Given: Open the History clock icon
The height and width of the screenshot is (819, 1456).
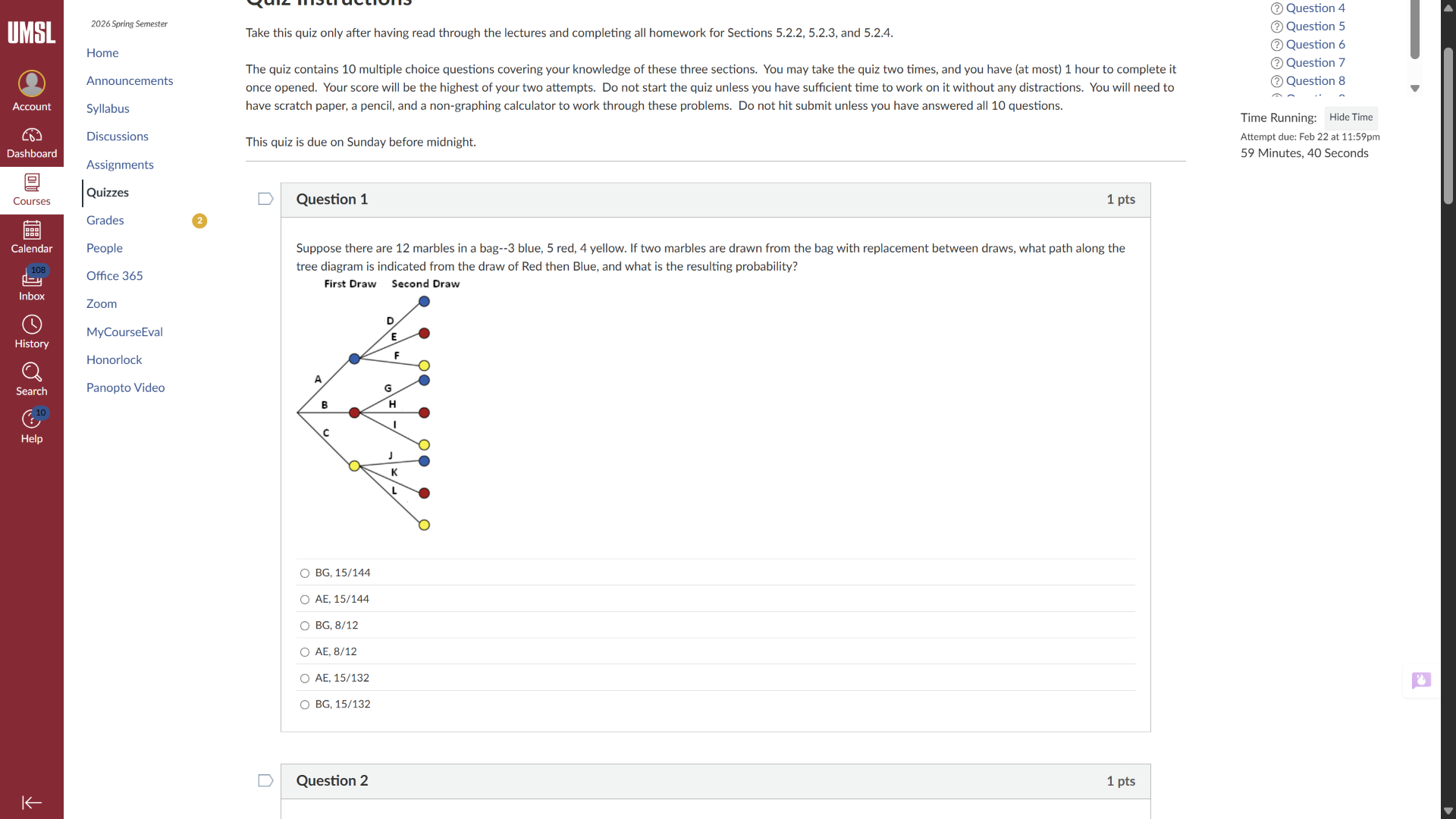Looking at the screenshot, I should [32, 325].
